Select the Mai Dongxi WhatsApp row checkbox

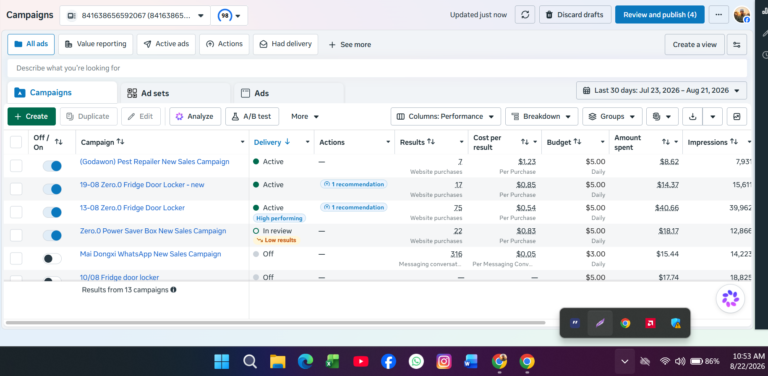pos(16,258)
